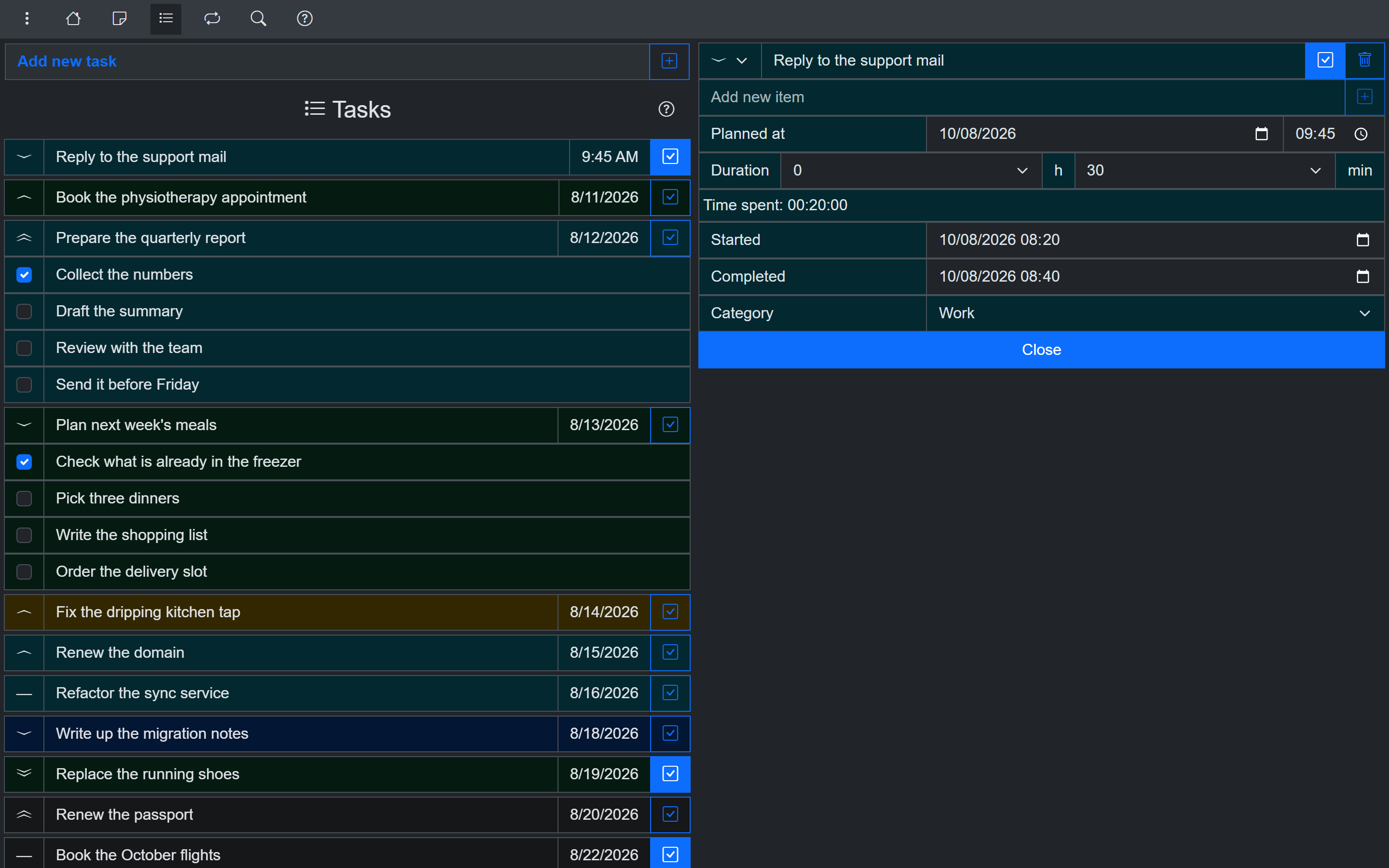Click the Planned at date field

click(x=1104, y=134)
